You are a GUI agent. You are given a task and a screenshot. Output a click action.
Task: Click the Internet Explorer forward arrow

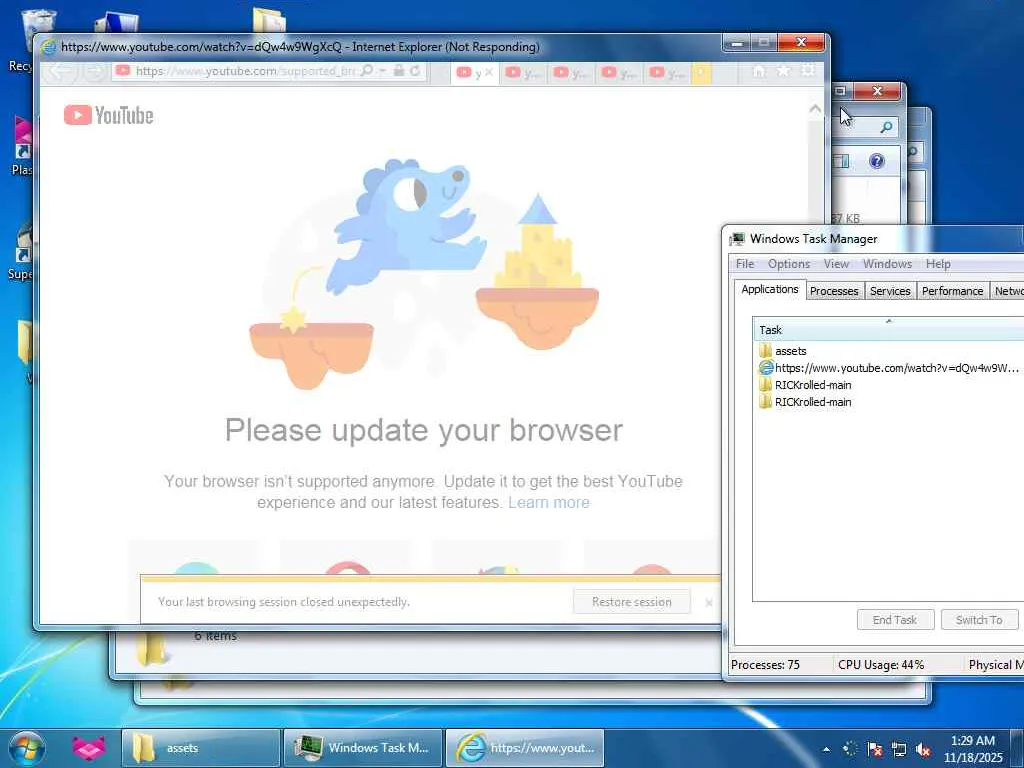(95, 71)
